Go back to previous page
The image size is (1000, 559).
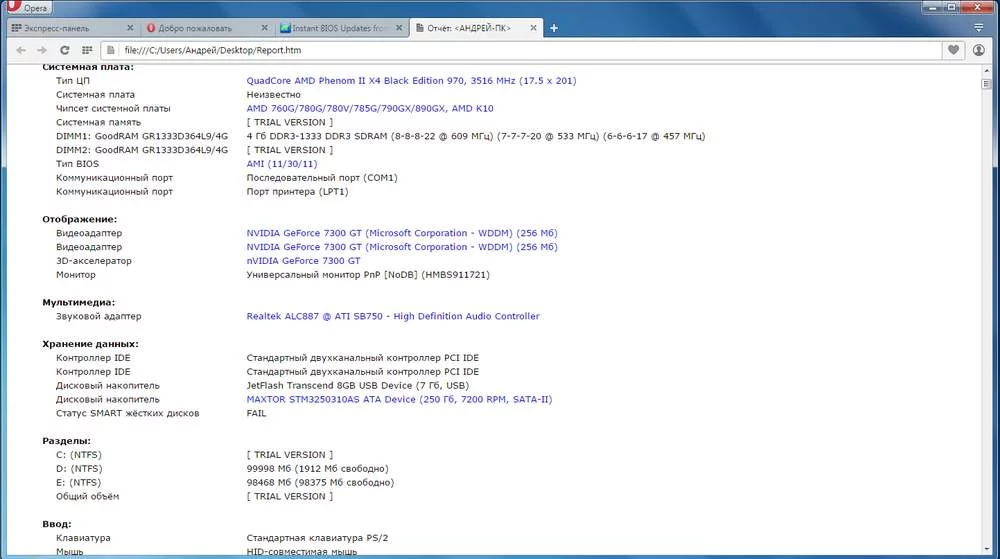pyautogui.click(x=21, y=50)
